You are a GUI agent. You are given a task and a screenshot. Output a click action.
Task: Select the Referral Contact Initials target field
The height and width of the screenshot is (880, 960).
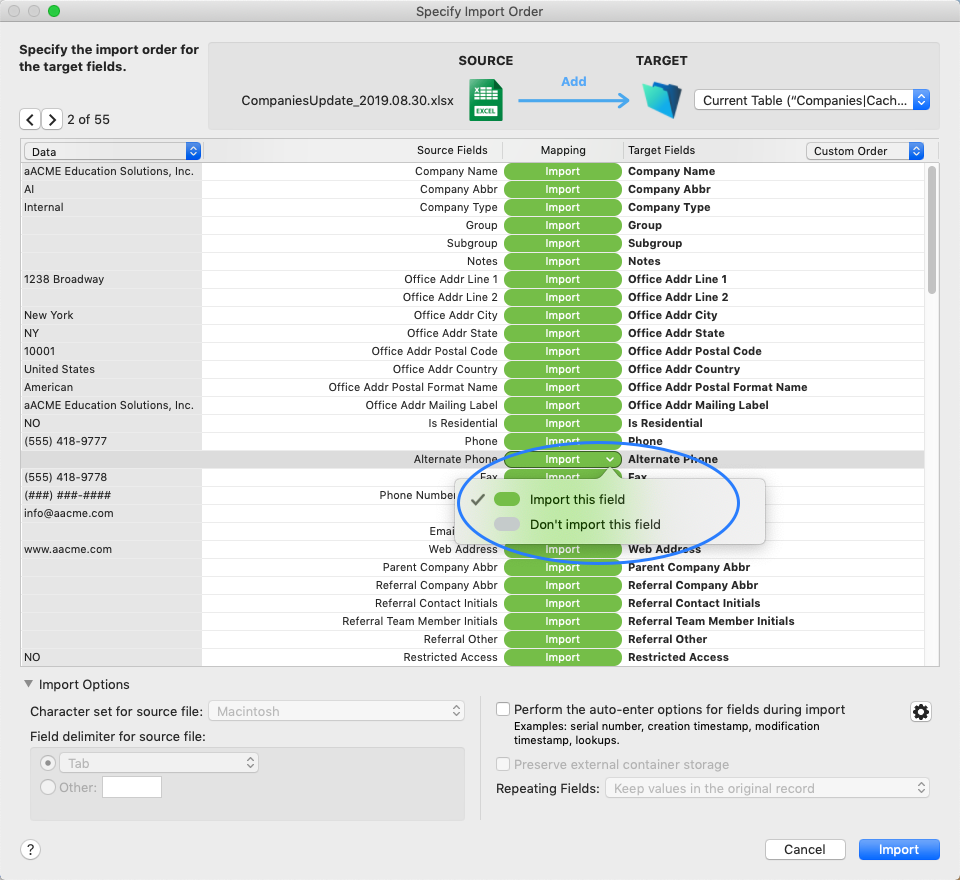pyautogui.click(x=694, y=603)
